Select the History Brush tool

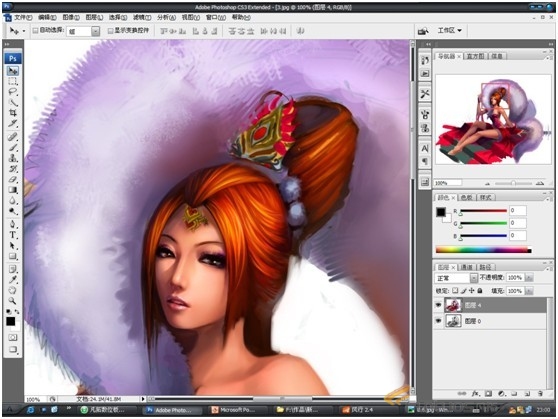[13, 168]
